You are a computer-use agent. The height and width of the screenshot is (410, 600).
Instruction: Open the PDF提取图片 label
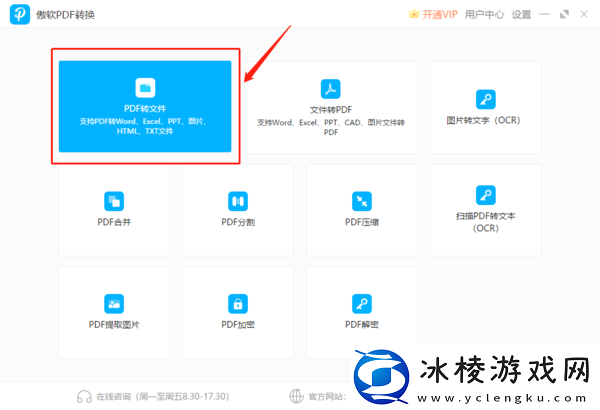114,325
